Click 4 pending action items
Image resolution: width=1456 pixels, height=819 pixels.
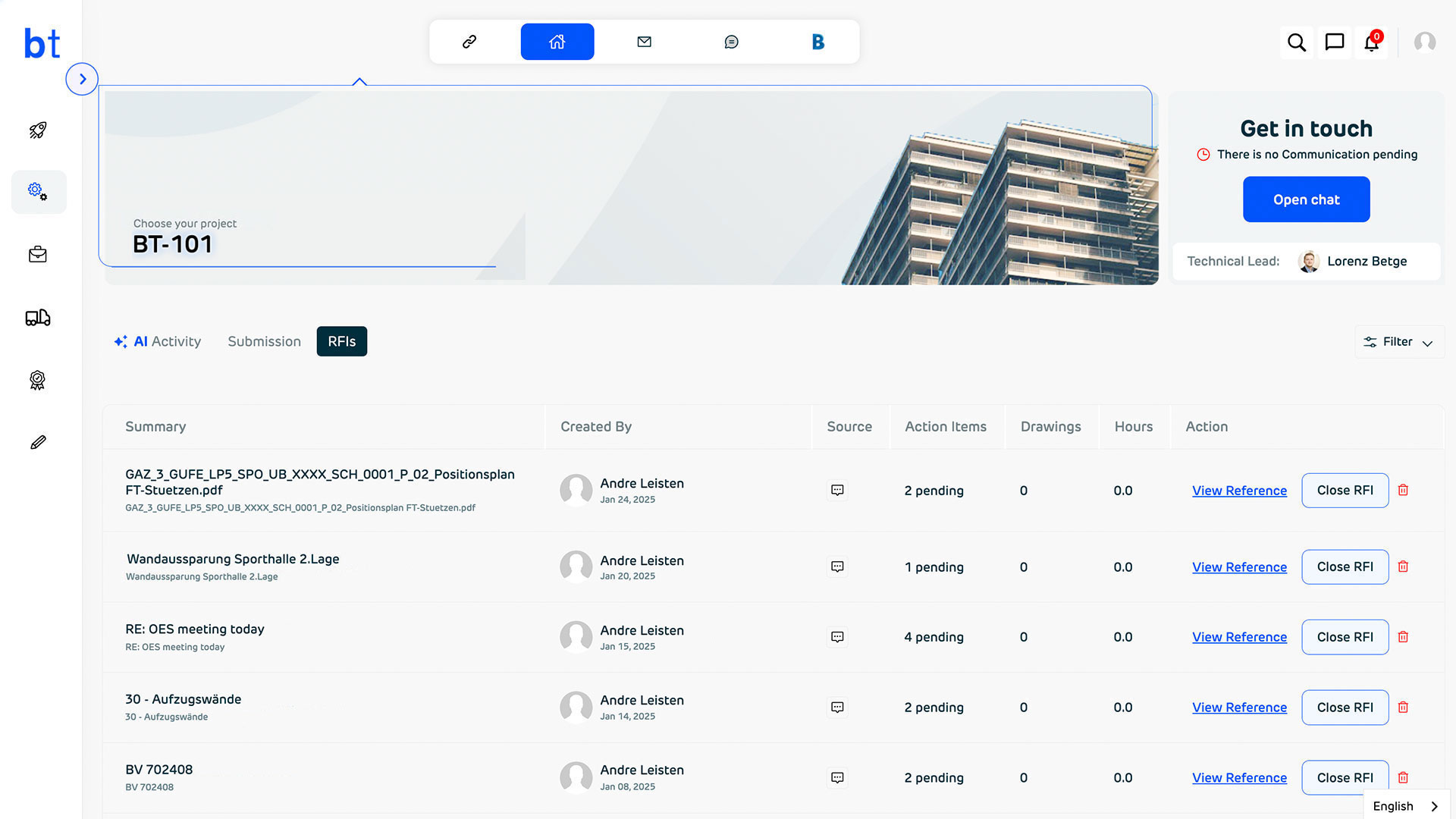pyautogui.click(x=934, y=637)
